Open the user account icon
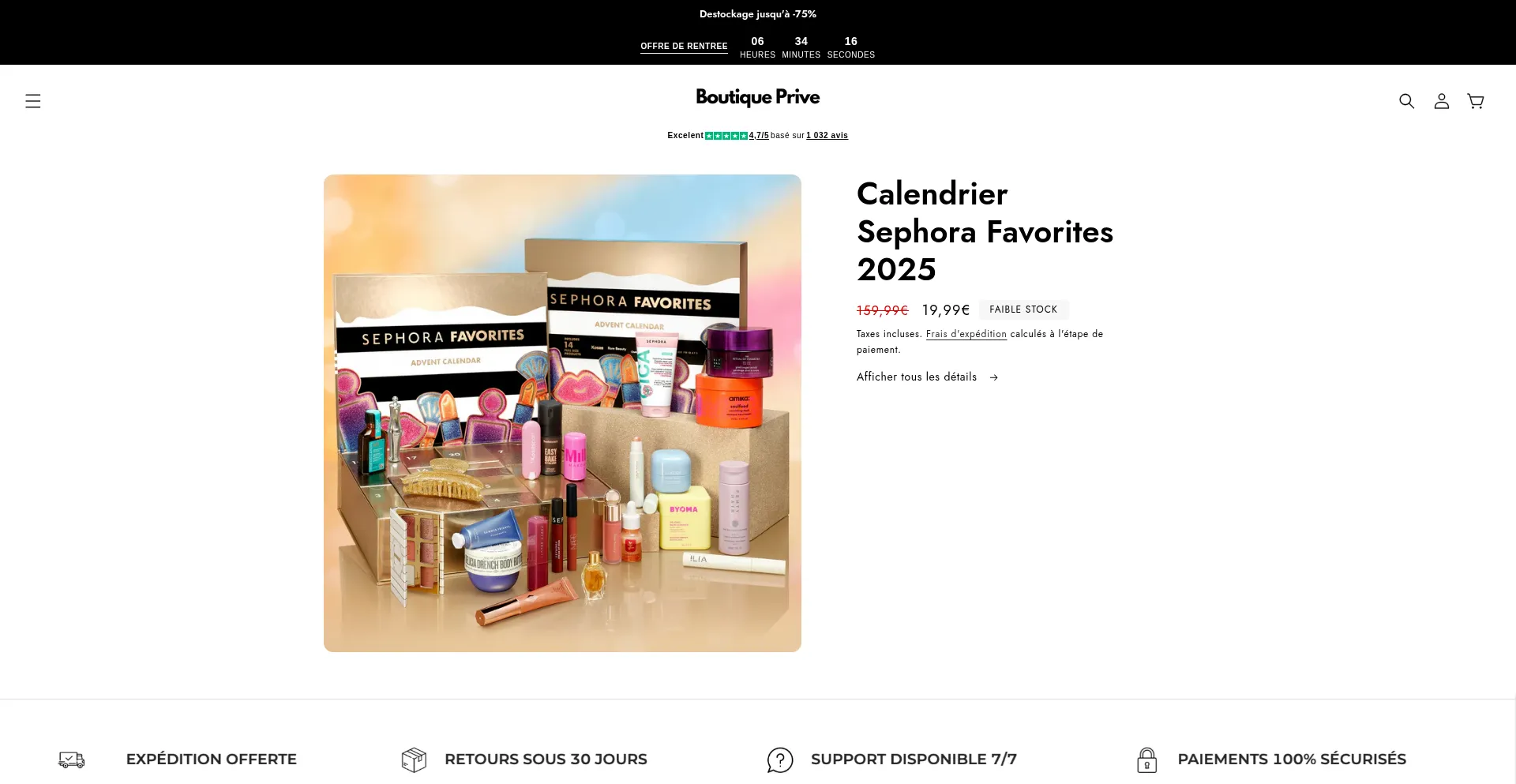 [1441, 101]
